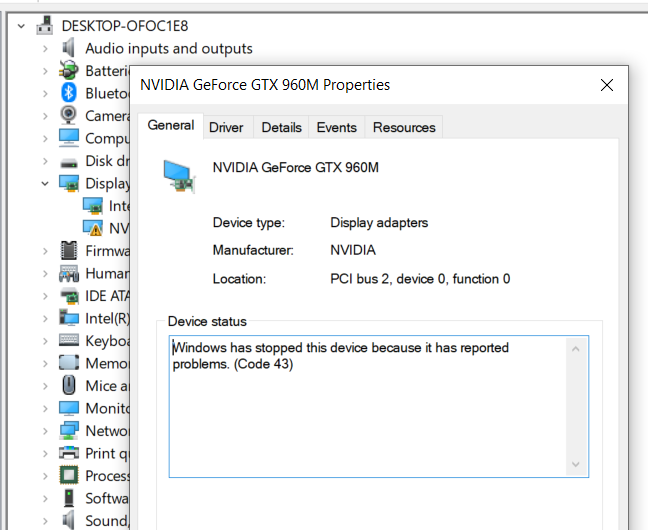
Task: Switch to the Driver tab
Action: click(x=226, y=127)
